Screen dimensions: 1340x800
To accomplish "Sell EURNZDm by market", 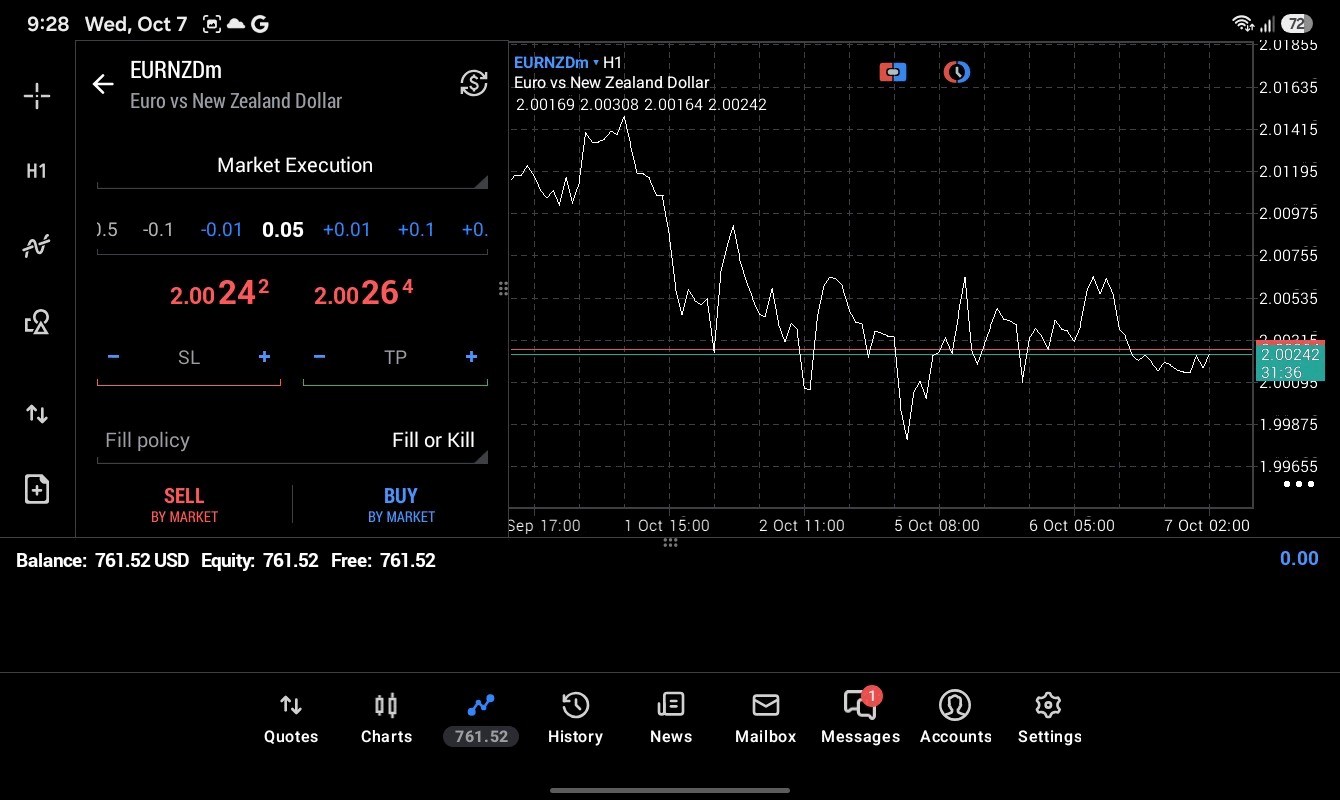I will tap(184, 504).
